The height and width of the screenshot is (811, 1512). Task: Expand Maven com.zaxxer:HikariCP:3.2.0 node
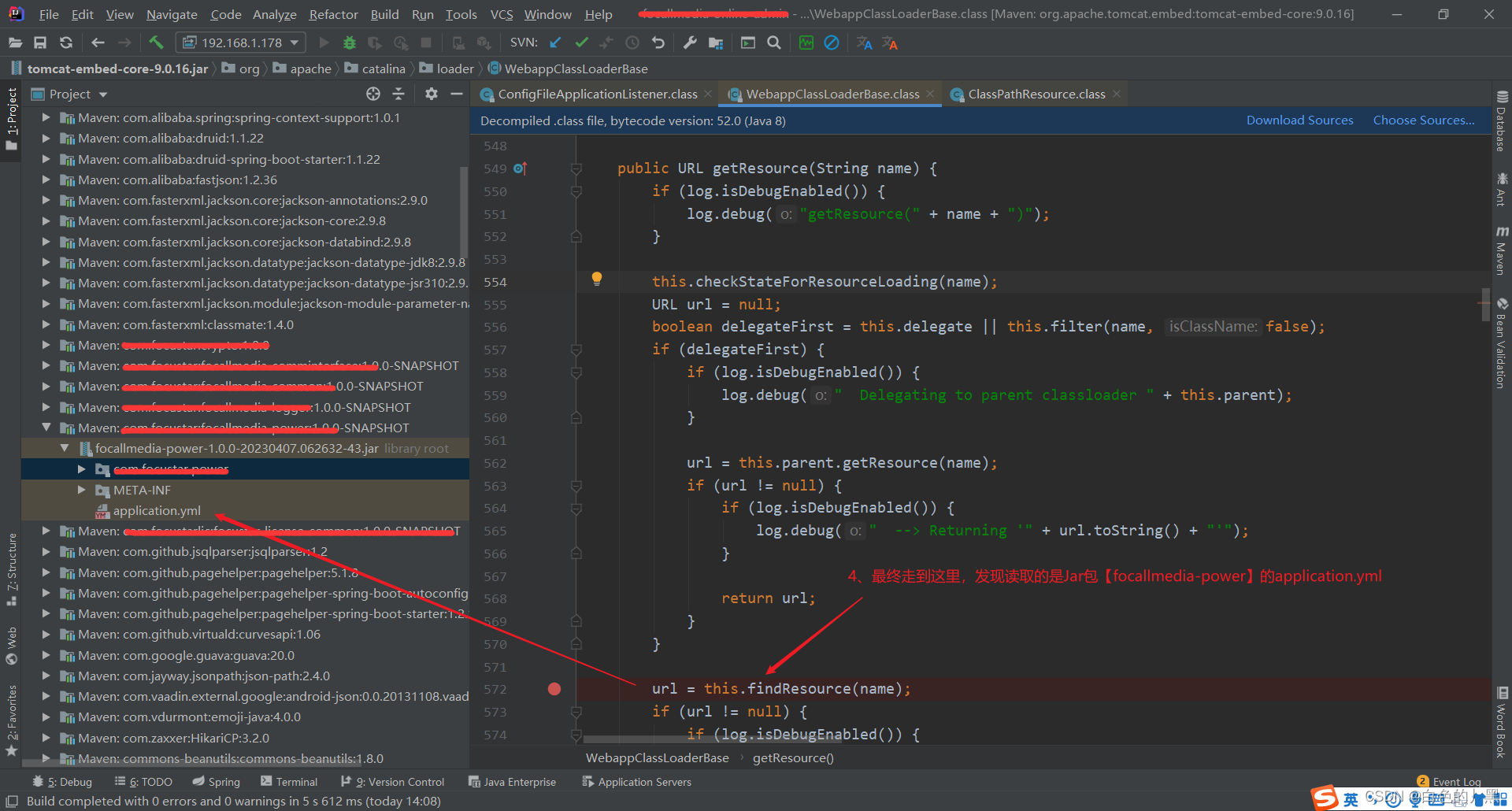tap(46, 738)
